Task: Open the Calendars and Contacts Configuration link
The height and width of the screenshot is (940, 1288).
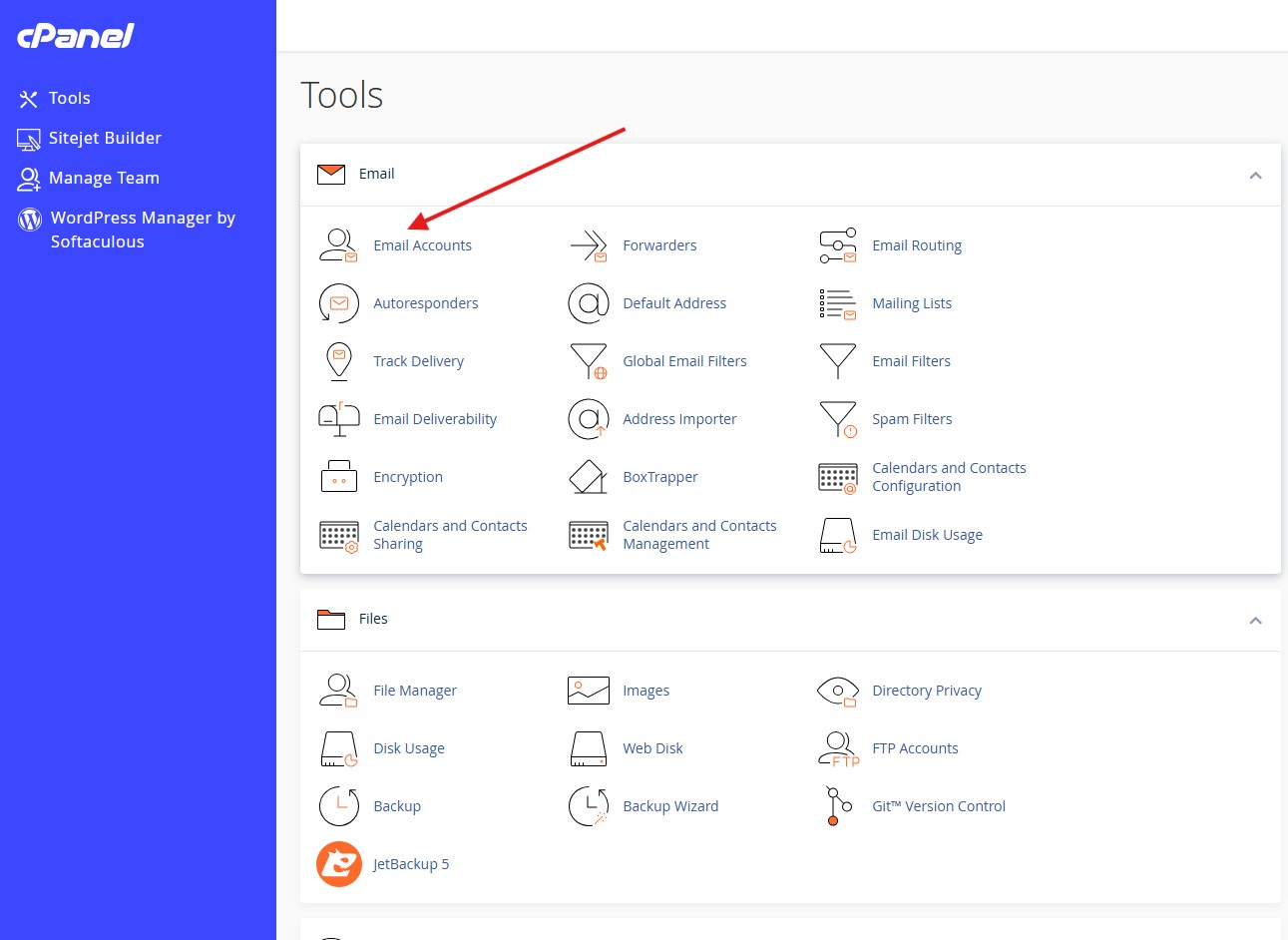Action: (x=949, y=477)
